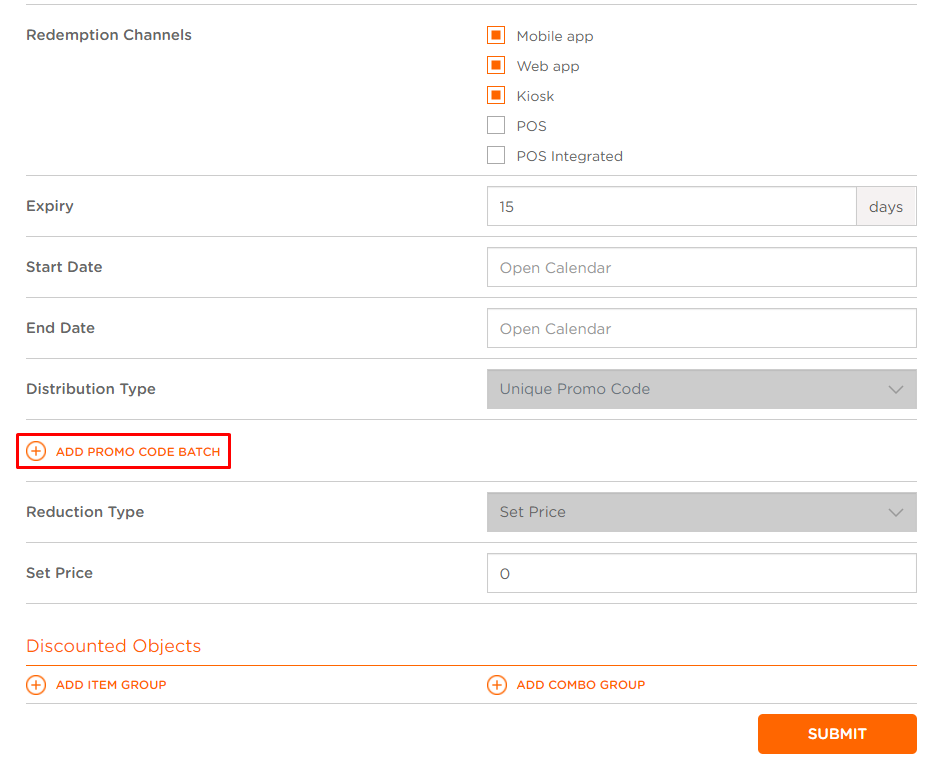Click the plus icon for Add Combo Group

(x=497, y=685)
